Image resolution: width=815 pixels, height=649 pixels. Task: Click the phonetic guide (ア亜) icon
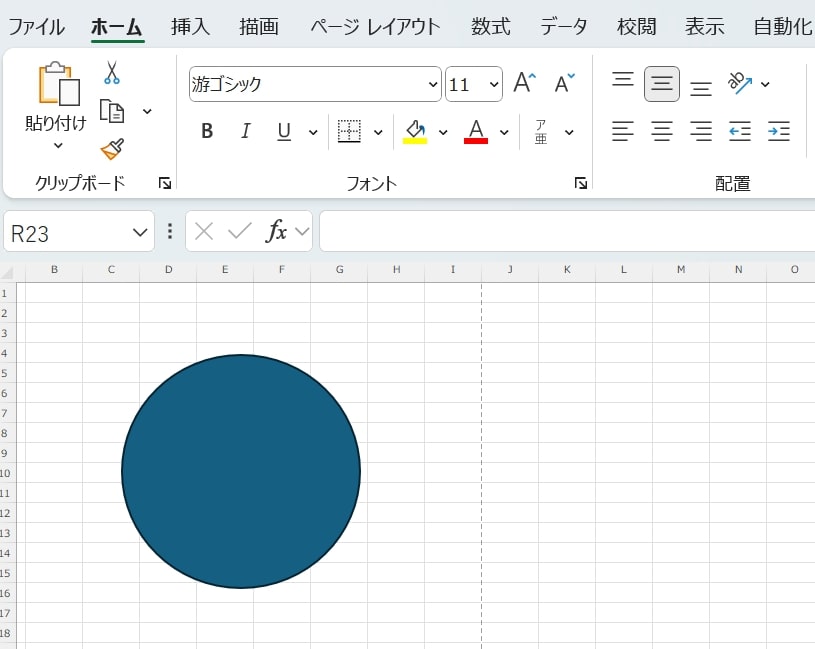point(541,131)
